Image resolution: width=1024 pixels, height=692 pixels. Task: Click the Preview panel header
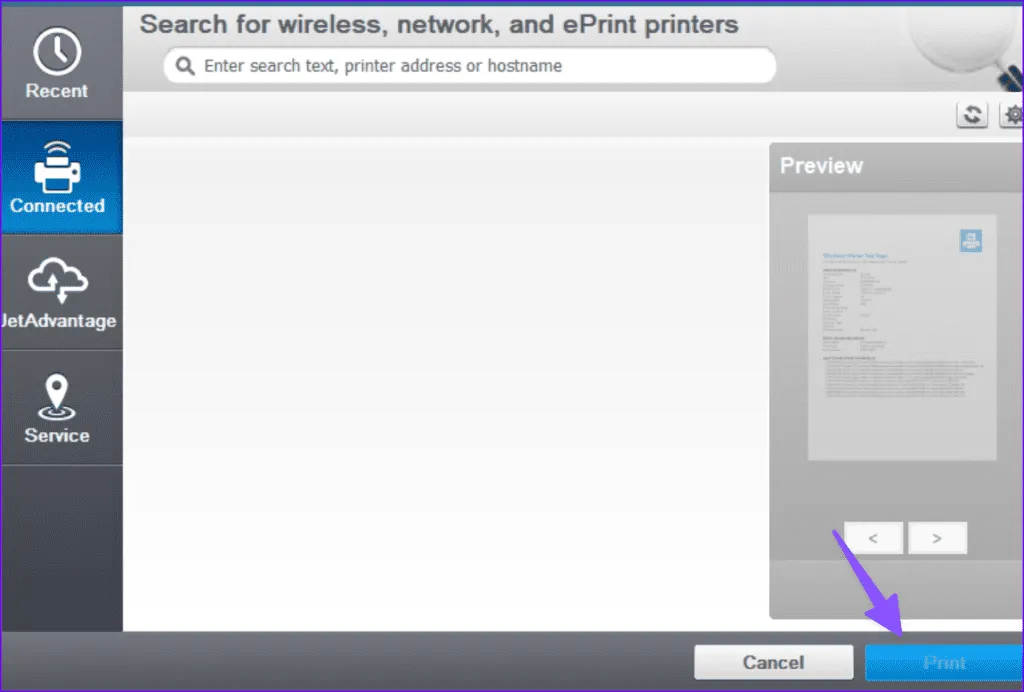(895, 166)
